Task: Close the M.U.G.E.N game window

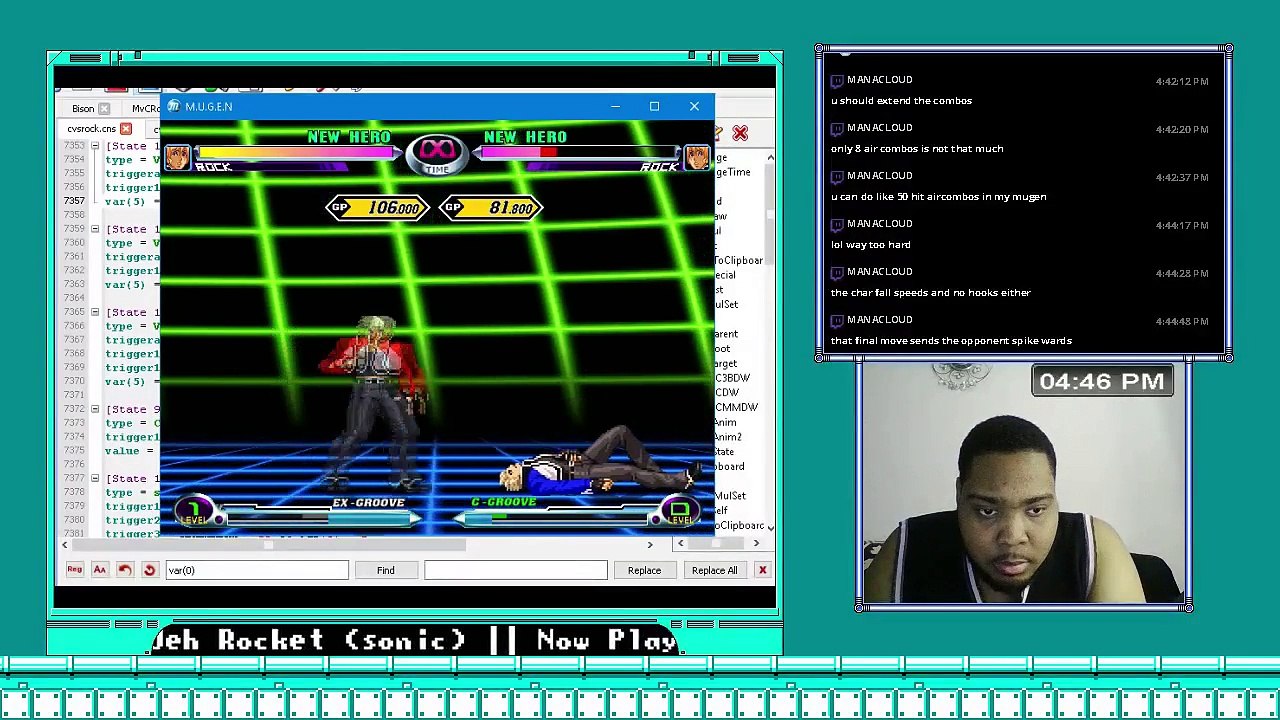Action: pos(694,106)
